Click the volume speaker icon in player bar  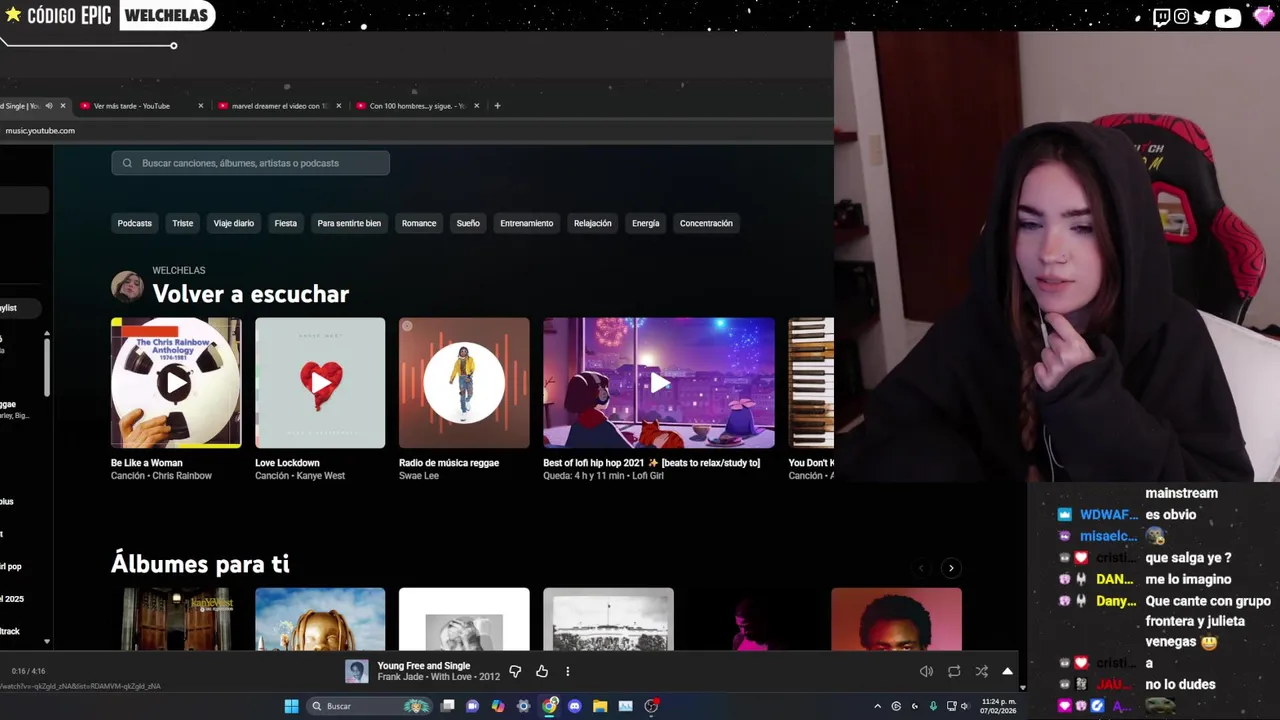pos(926,672)
